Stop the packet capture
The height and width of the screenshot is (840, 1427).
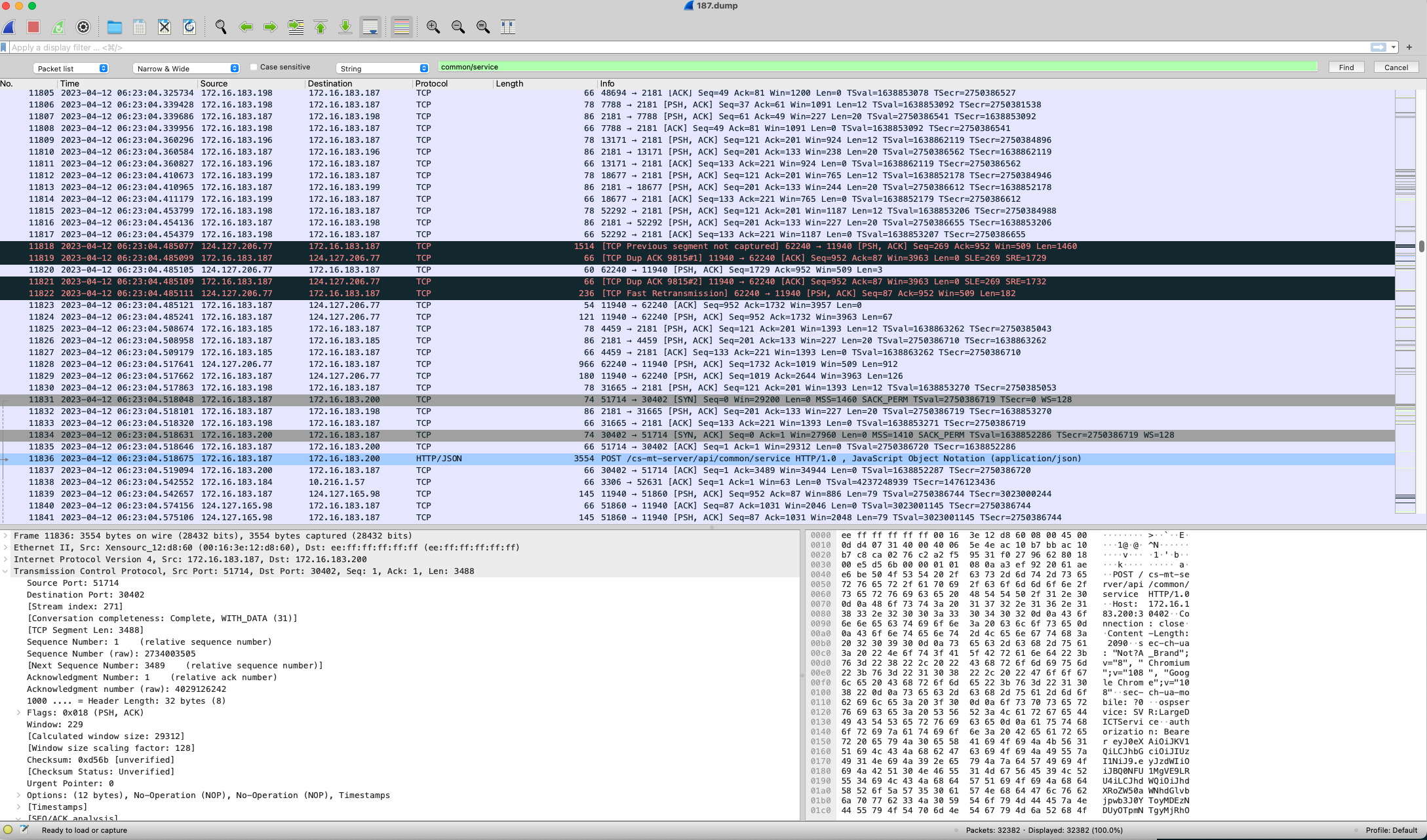click(33, 27)
